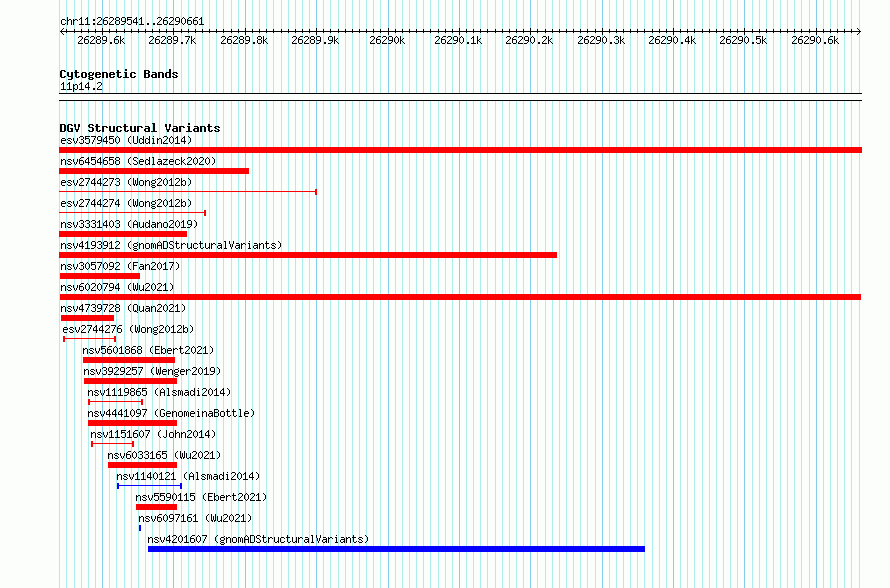The height and width of the screenshot is (588, 890).
Task: Click the nsv1119865 (Alsmadi2014) label
Action: click(x=159, y=392)
